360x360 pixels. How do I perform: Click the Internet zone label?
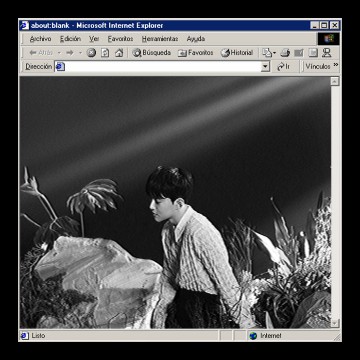(271, 336)
